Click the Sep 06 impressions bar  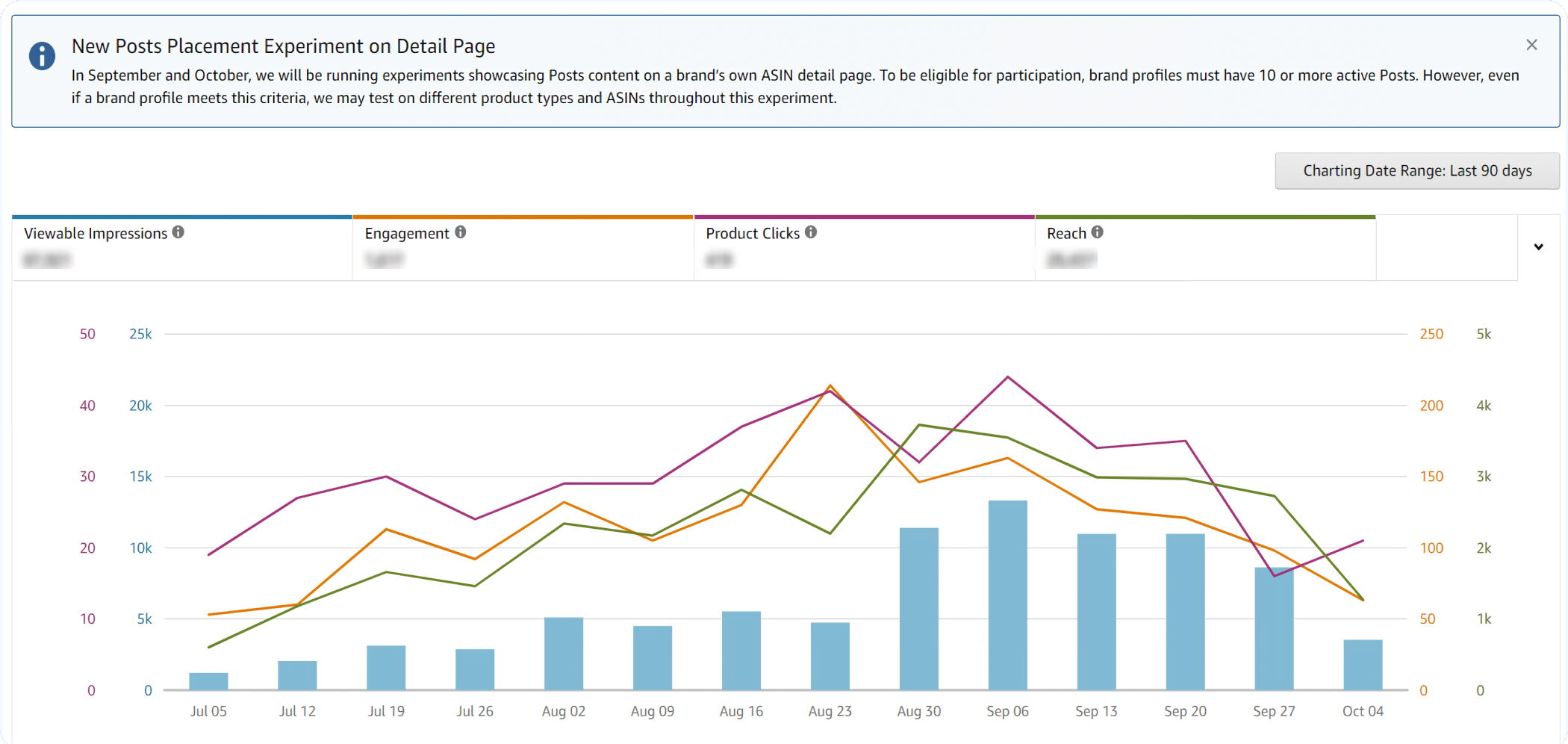[x=1007, y=595]
